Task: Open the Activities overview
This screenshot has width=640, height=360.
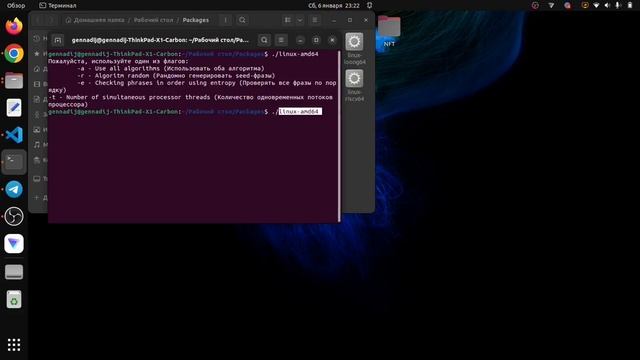Action: [x=16, y=5]
